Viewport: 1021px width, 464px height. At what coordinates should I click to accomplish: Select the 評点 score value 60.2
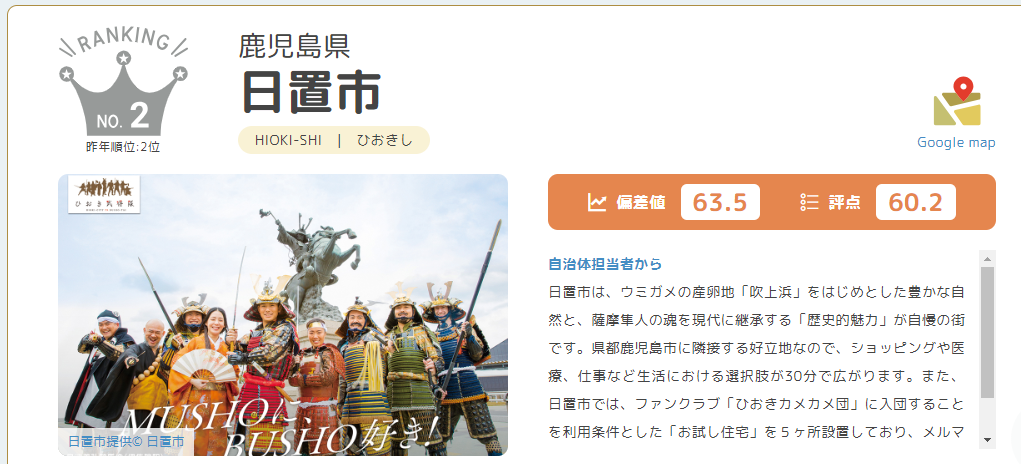tap(916, 202)
